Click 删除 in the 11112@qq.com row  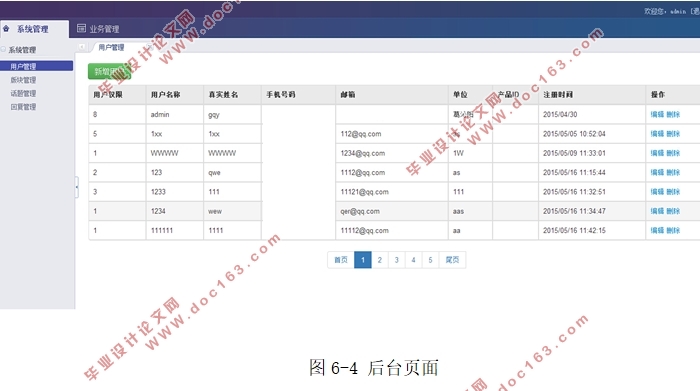(x=673, y=230)
